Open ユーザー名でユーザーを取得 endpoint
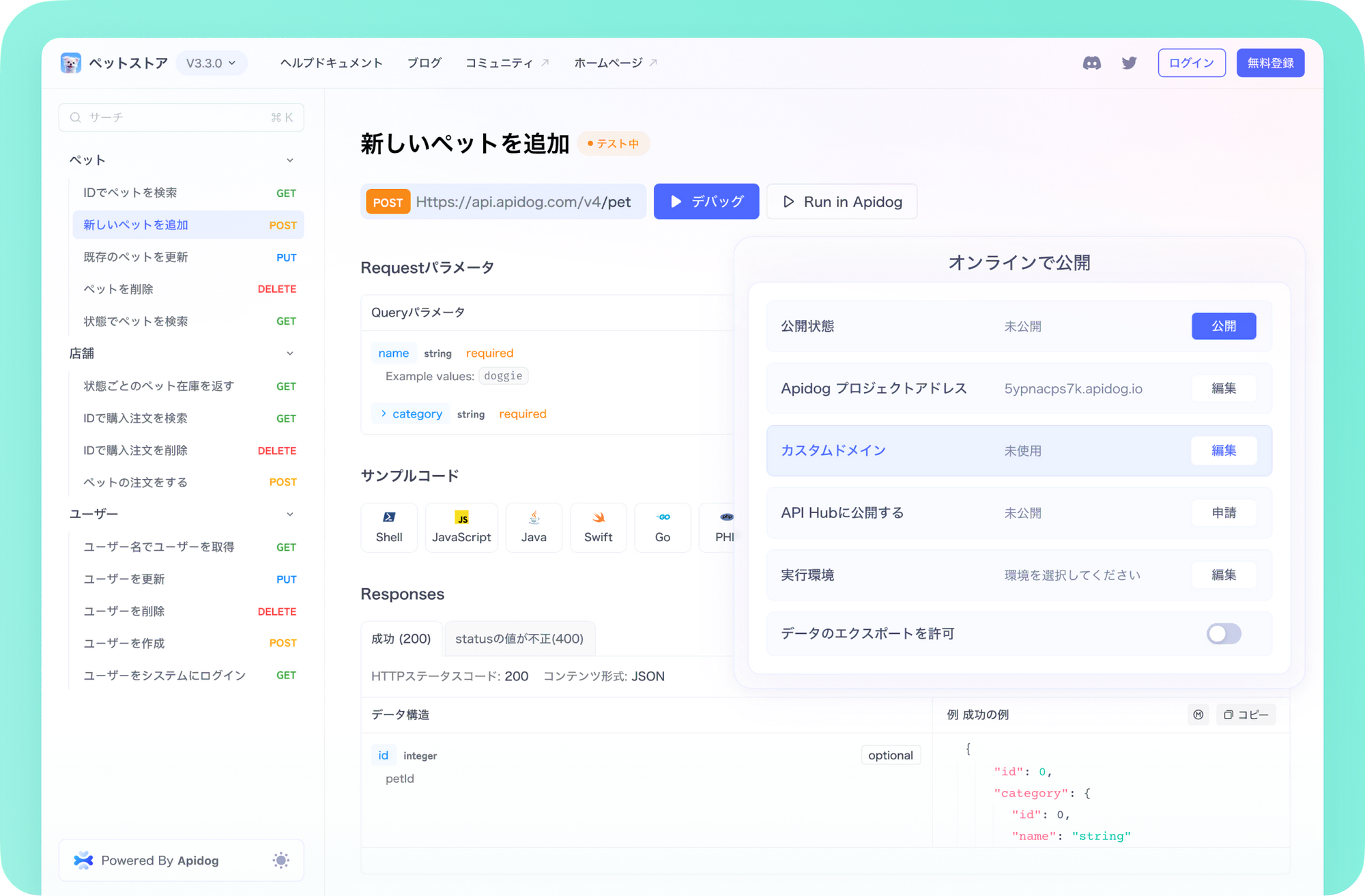Viewport: 1365px width, 896px height. pos(188,547)
